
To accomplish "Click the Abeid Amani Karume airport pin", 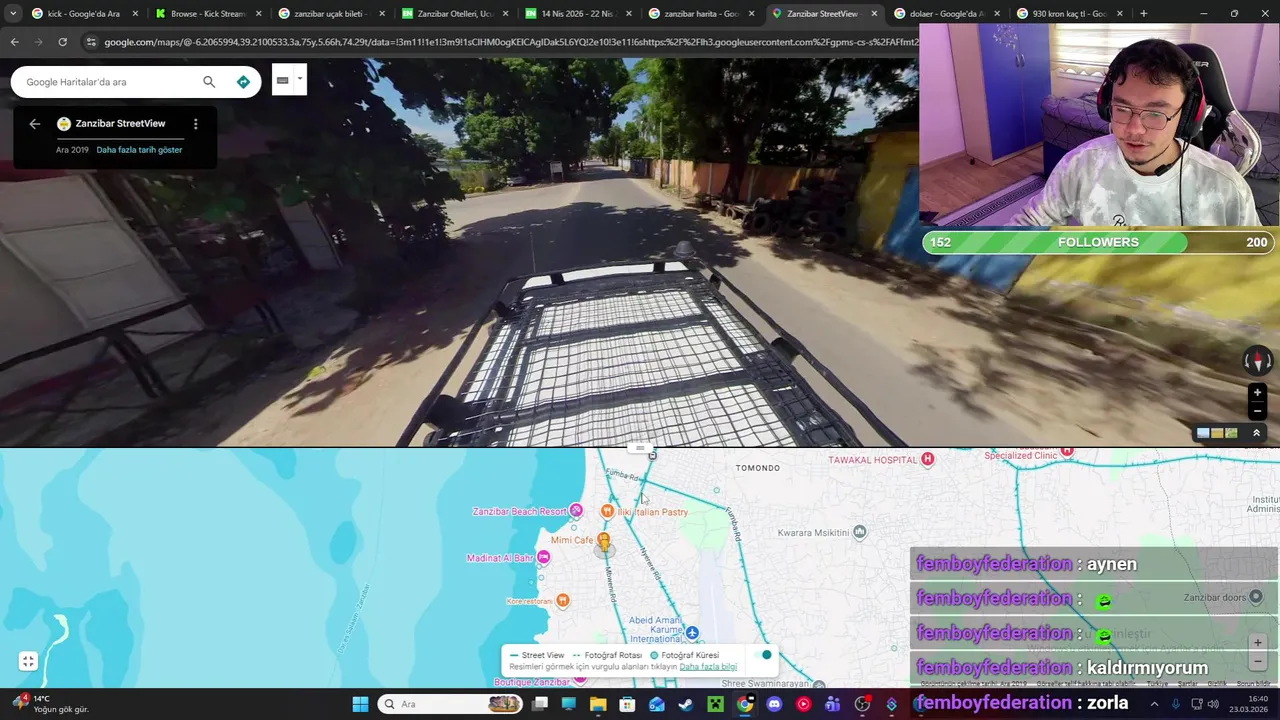I will [x=692, y=633].
